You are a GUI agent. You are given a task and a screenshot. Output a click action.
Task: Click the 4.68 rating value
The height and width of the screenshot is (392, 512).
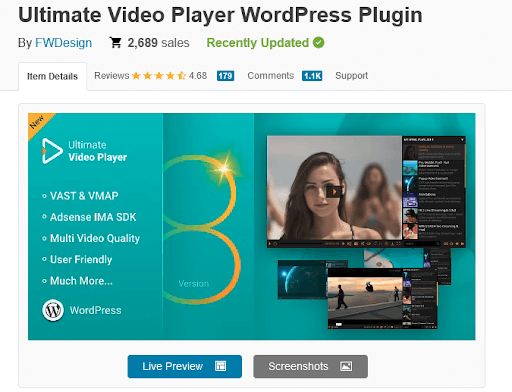tap(198, 76)
